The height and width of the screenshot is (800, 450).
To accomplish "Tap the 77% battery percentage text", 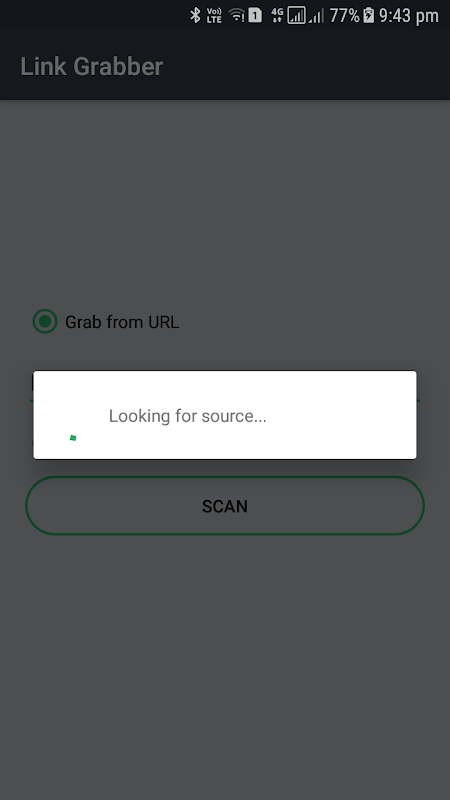I will pyautogui.click(x=344, y=15).
